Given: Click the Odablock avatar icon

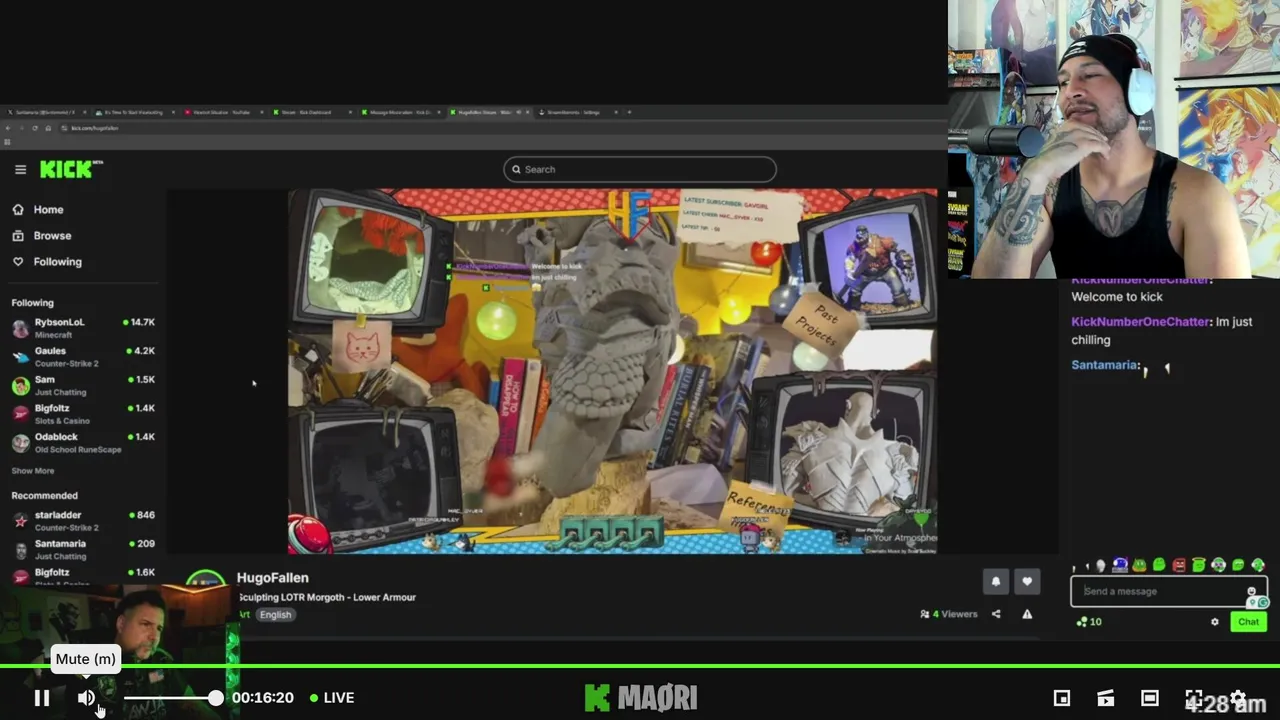Looking at the screenshot, I should point(20,443).
